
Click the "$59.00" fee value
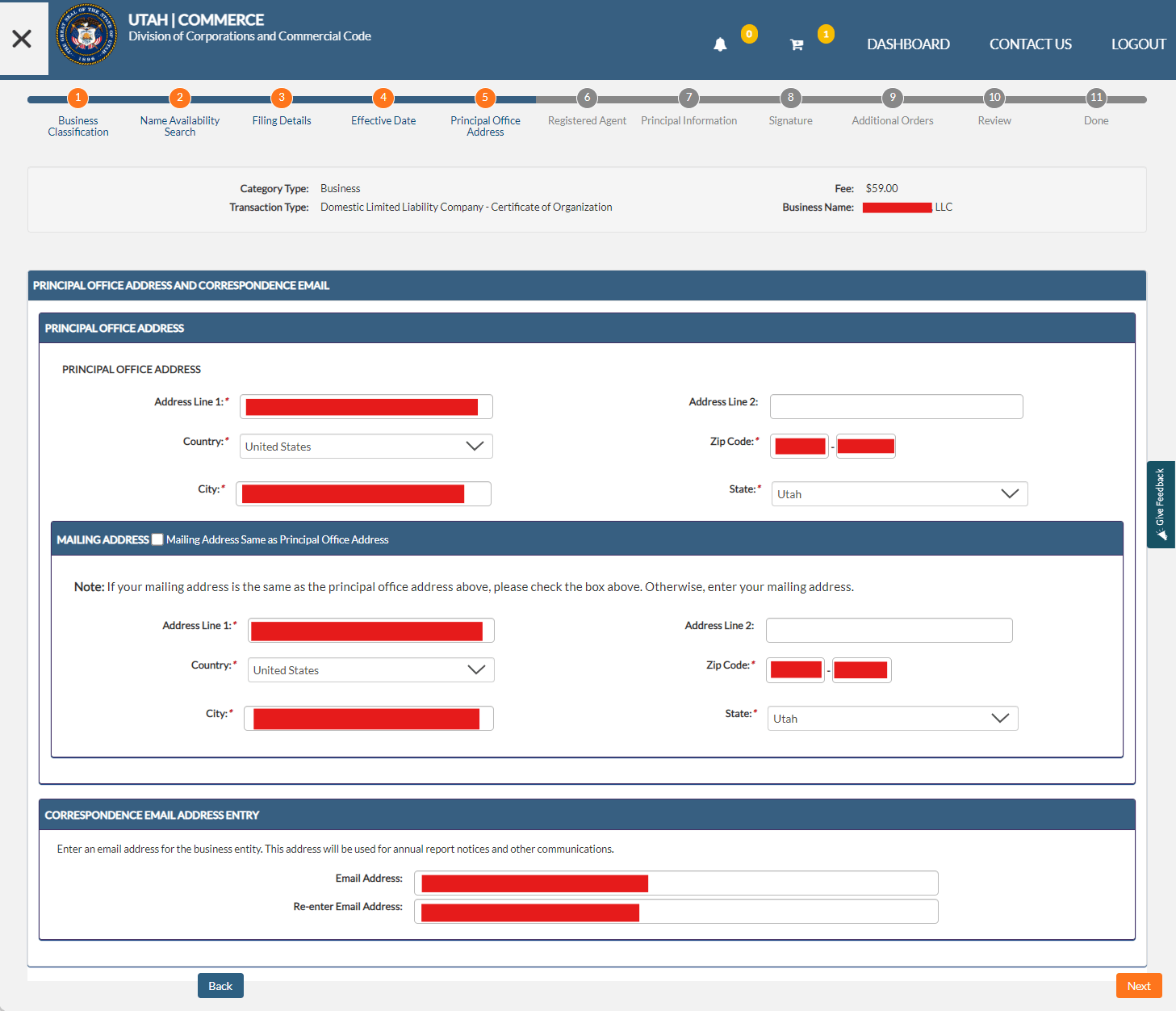coord(881,188)
